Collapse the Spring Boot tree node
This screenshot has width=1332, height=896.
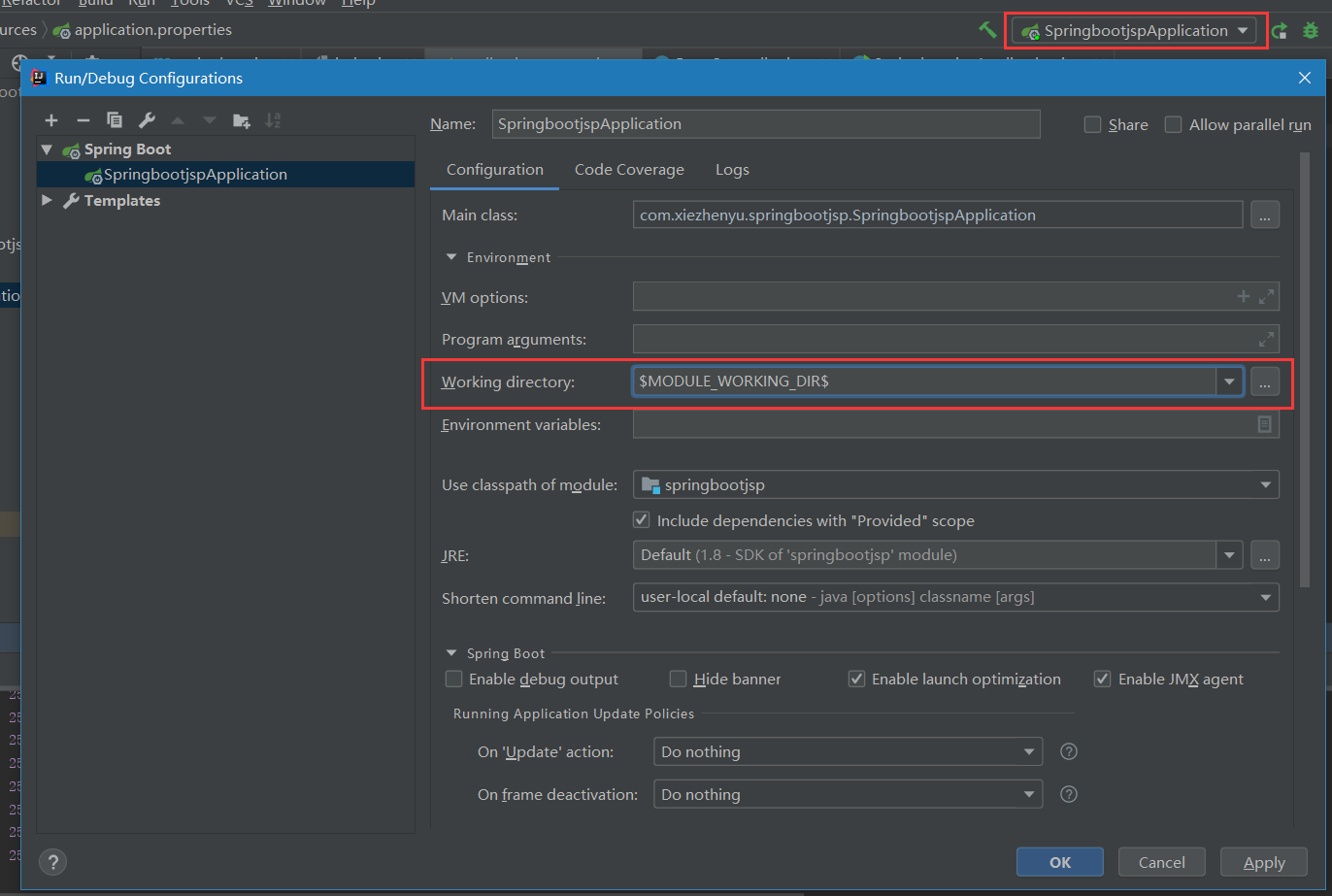(47, 149)
